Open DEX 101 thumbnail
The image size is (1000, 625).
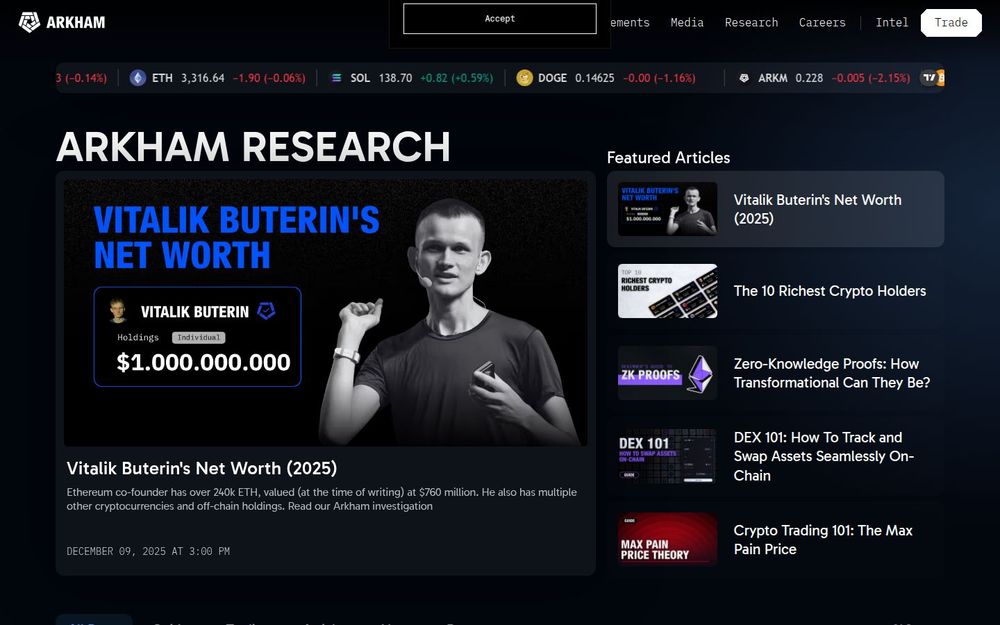click(x=667, y=457)
